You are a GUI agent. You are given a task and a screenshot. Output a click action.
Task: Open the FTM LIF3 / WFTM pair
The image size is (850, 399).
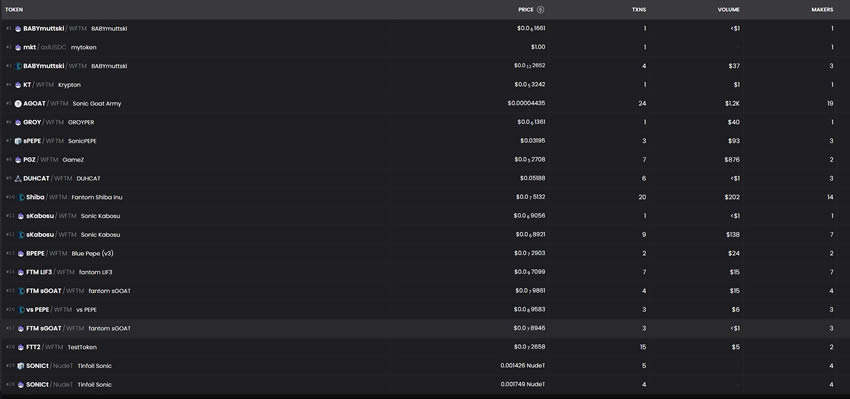click(425, 272)
